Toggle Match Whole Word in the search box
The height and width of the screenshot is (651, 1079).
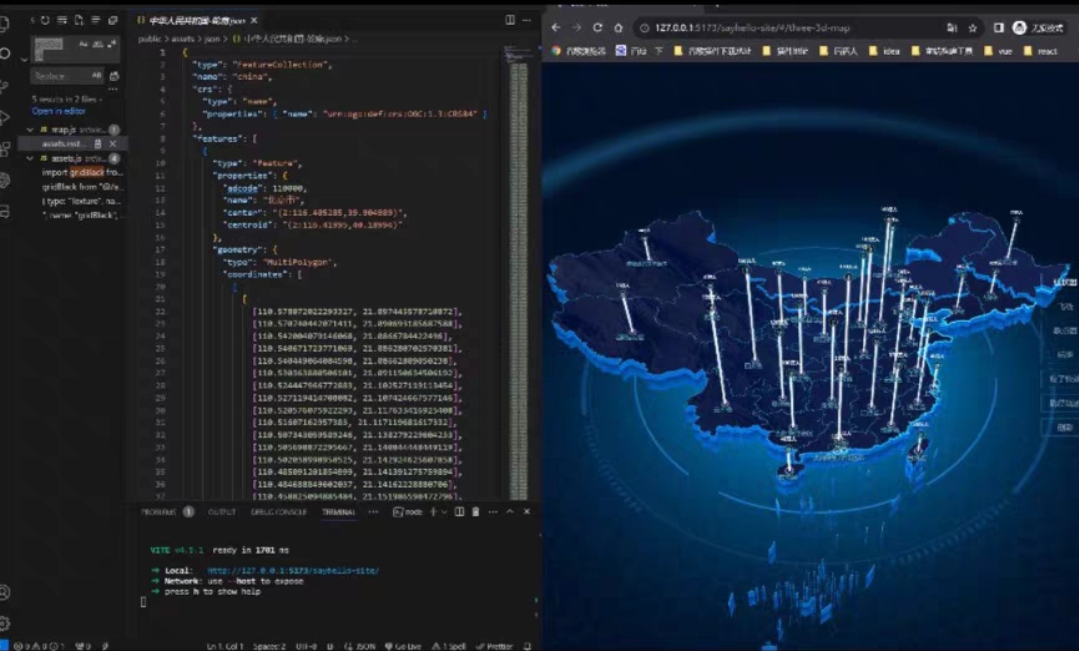[x=98, y=44]
